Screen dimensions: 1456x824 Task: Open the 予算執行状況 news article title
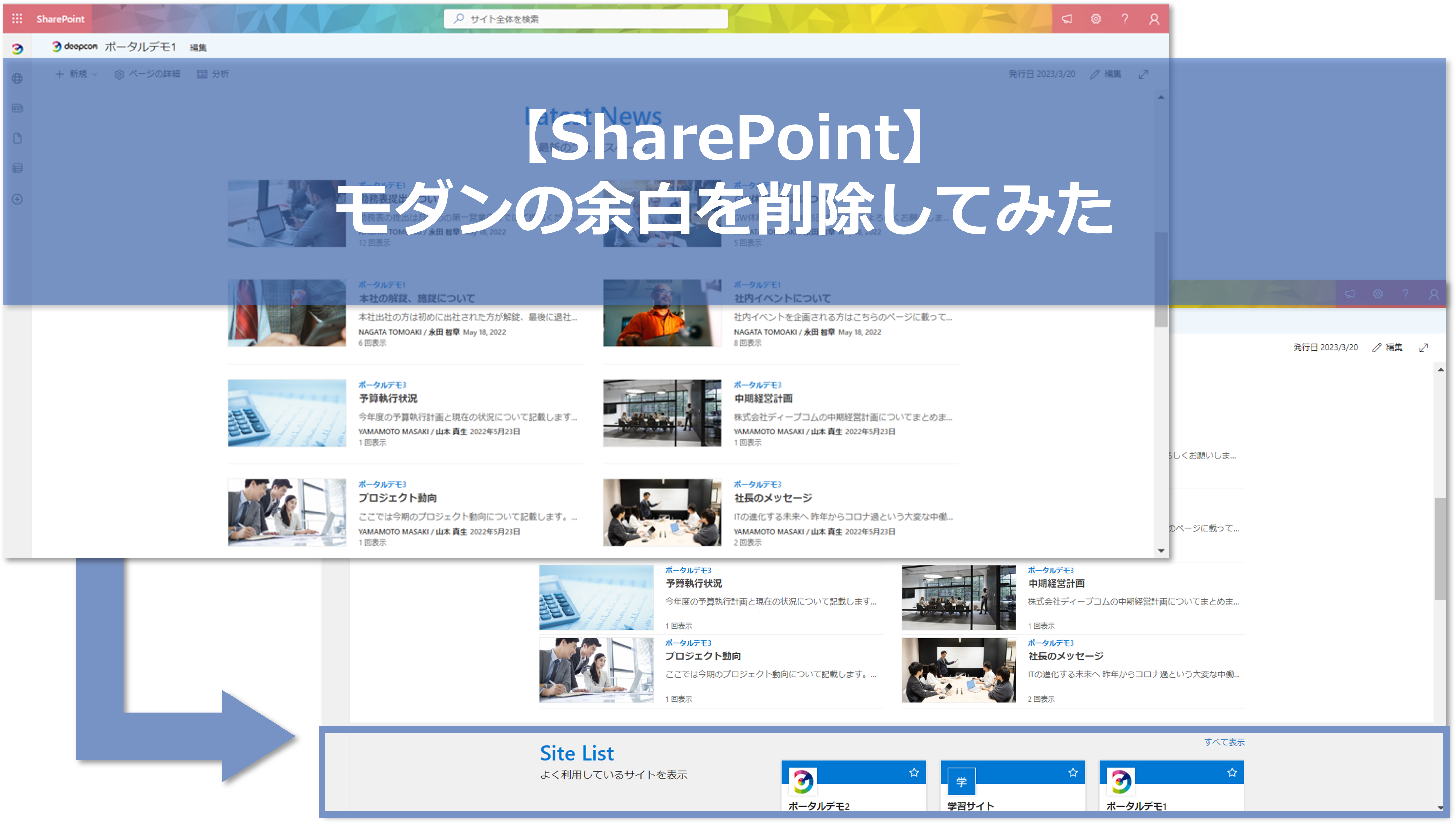coord(388,398)
